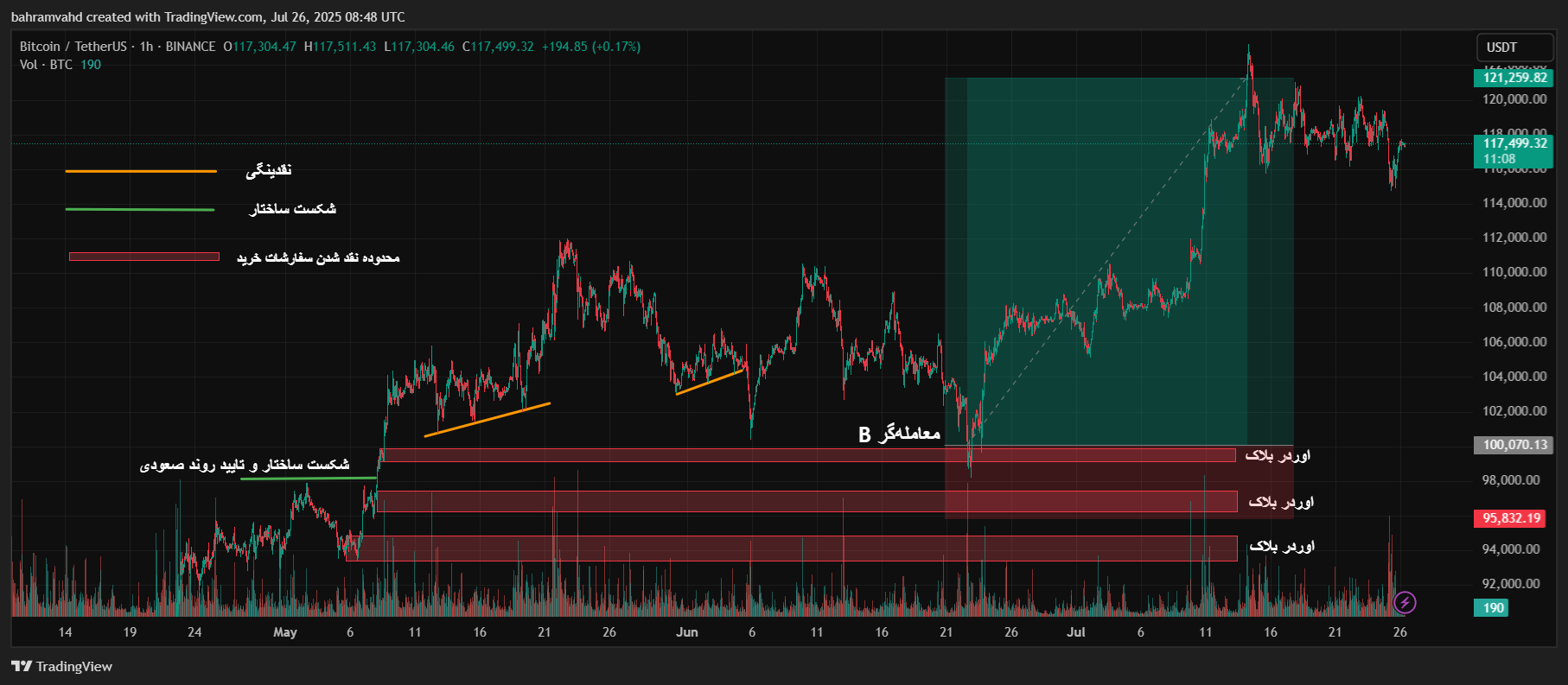This screenshot has height=685, width=1568.
Task: Click the 190 volume label on axis
Action: [1493, 607]
